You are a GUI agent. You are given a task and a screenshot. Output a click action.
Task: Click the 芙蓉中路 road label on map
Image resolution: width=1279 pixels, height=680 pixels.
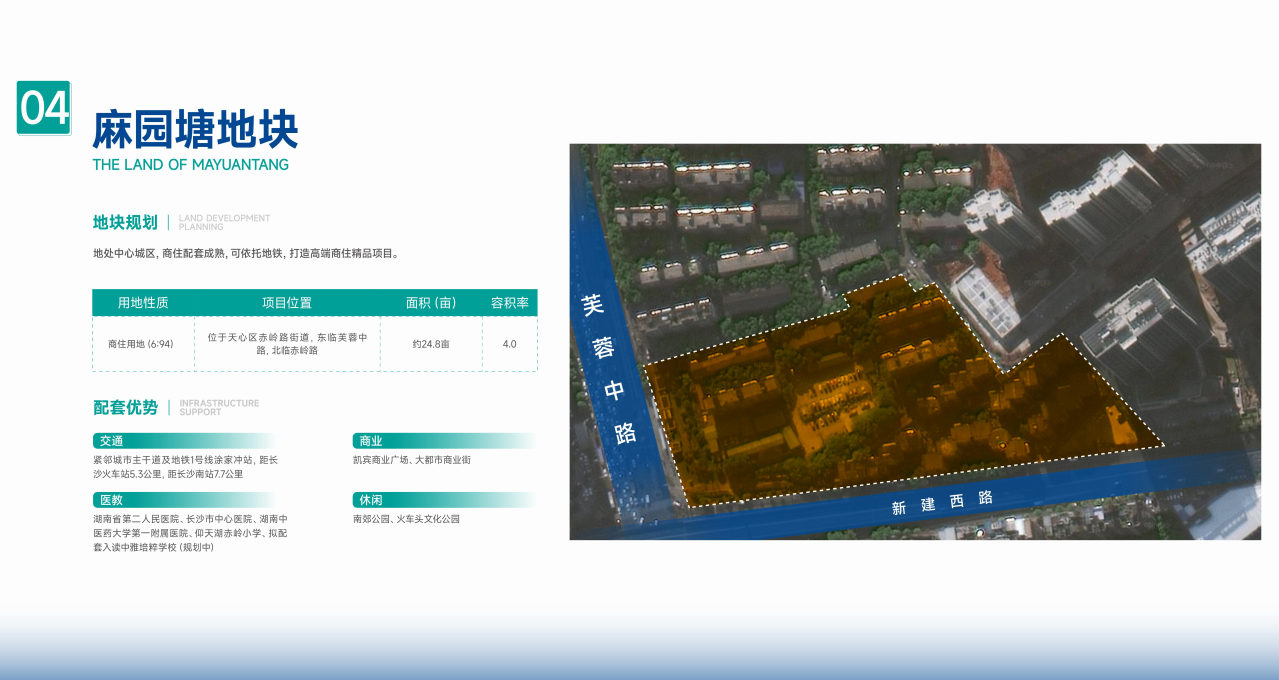point(609,370)
